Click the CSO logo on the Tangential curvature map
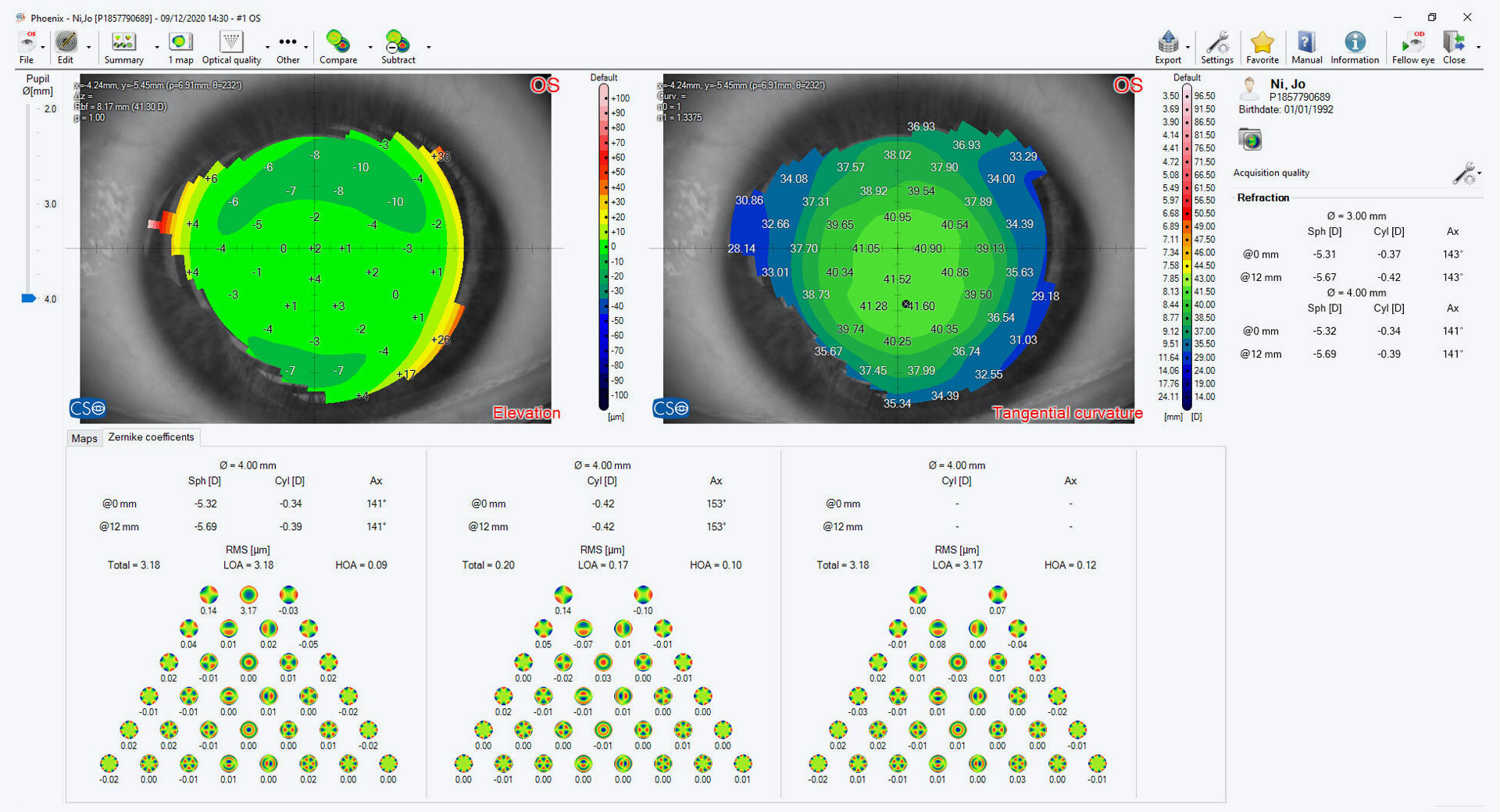Screen dimensions: 1500x812 tap(671, 408)
